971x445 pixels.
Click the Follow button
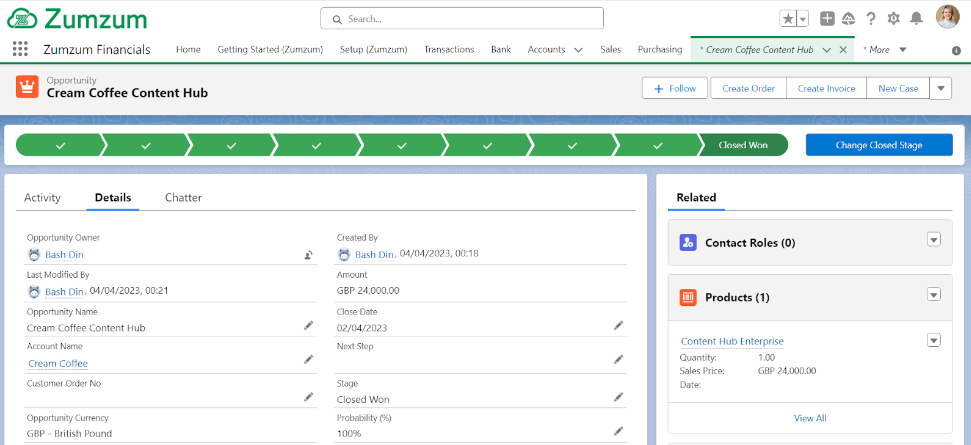pos(676,89)
